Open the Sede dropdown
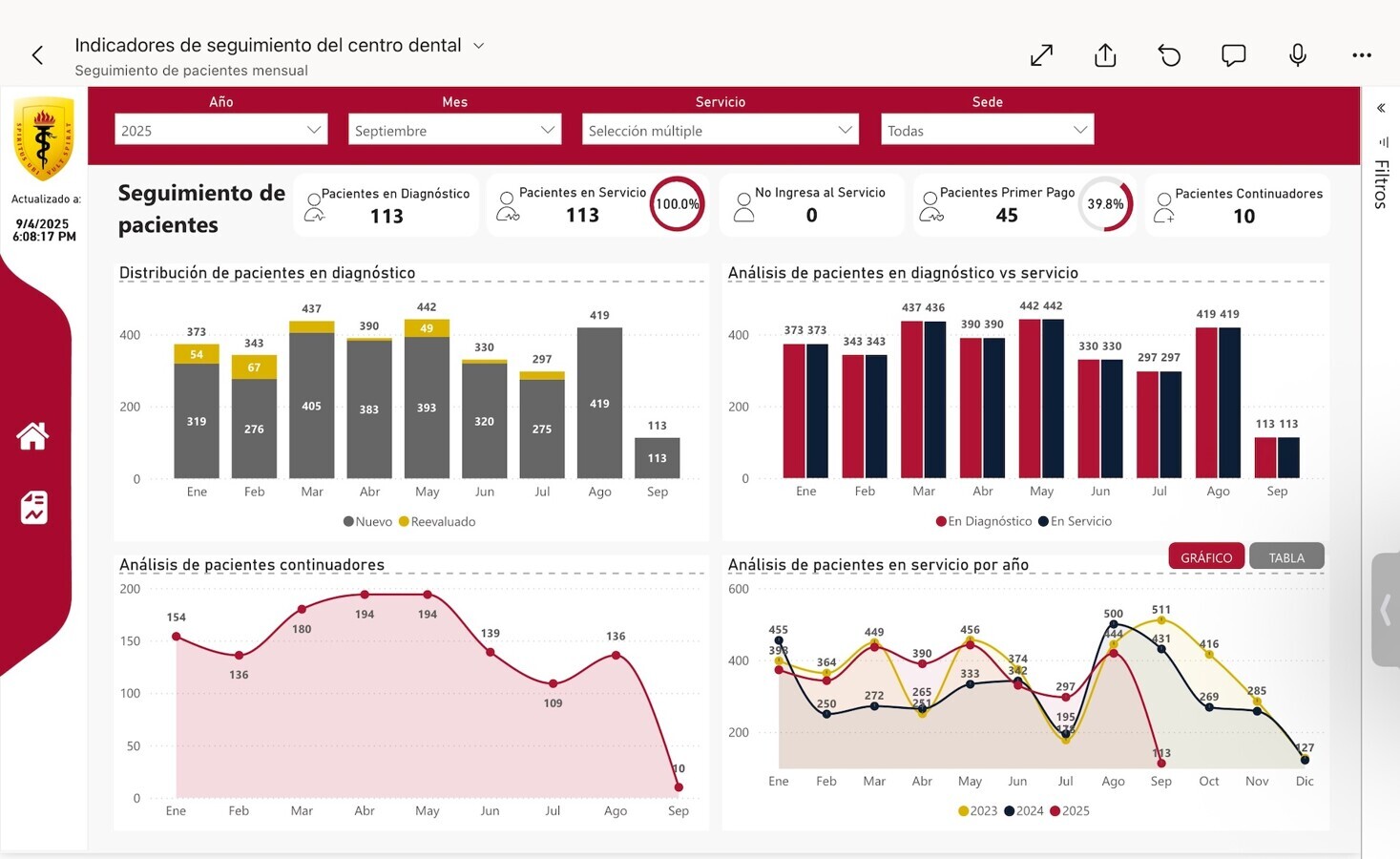This screenshot has width=1400, height=859. [987, 130]
